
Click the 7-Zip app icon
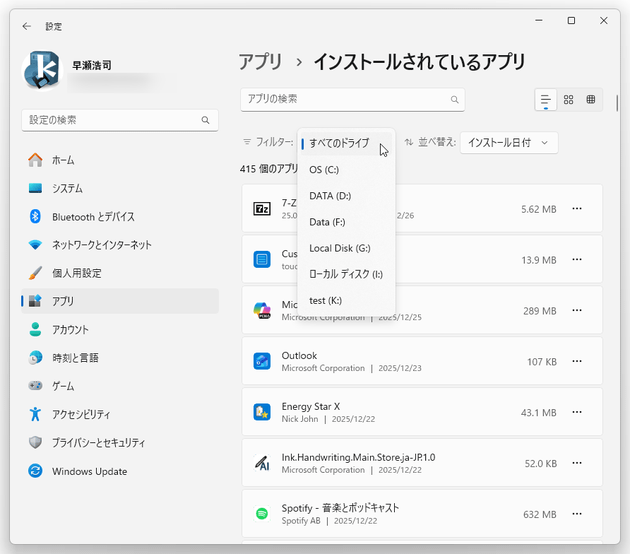[262, 209]
